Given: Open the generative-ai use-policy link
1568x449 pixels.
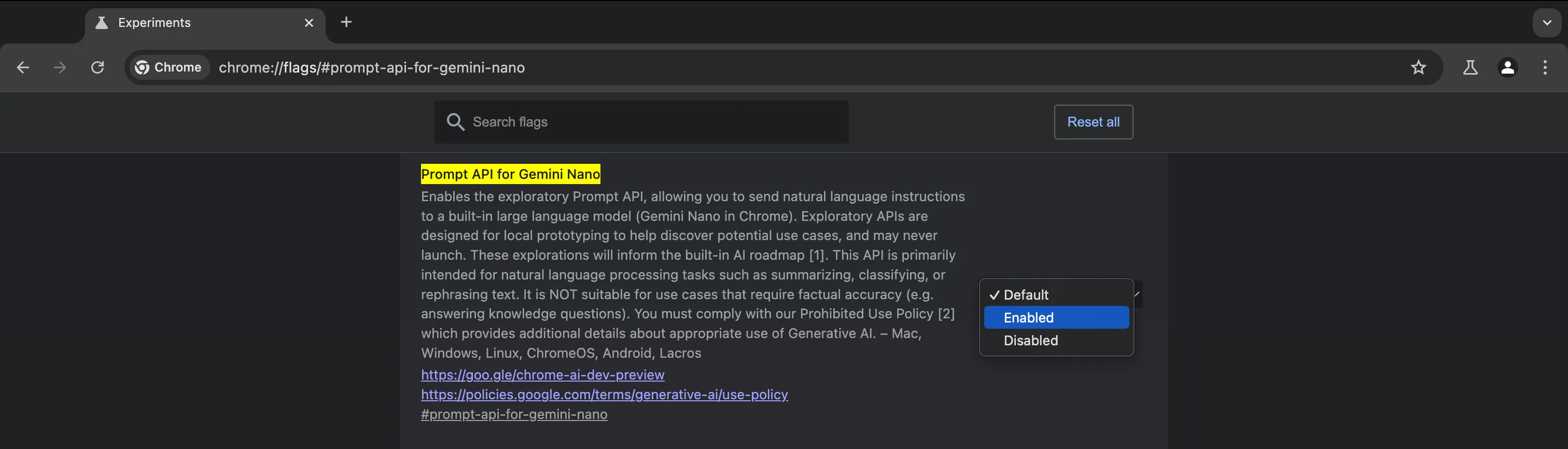Looking at the screenshot, I should (605, 394).
